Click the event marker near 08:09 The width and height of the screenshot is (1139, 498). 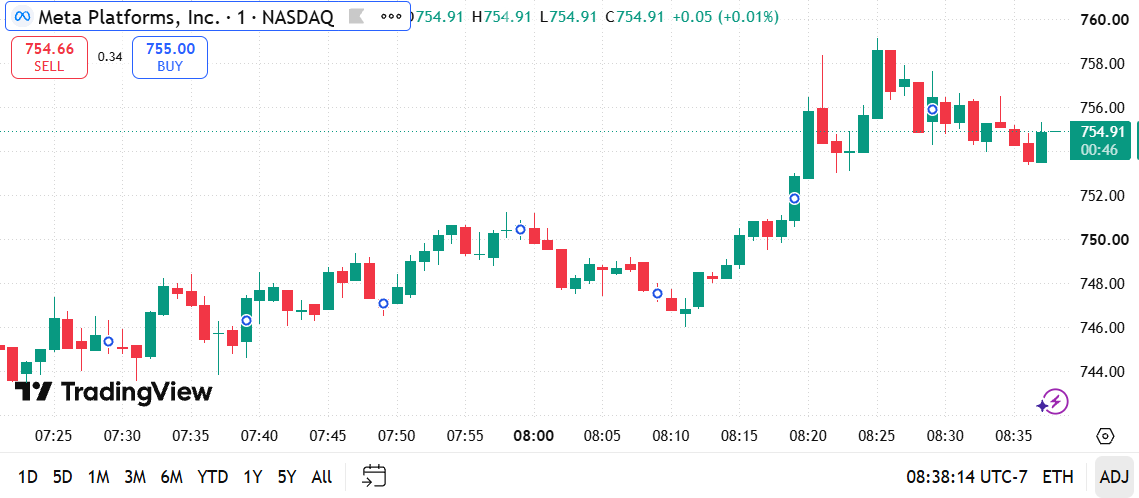click(657, 293)
